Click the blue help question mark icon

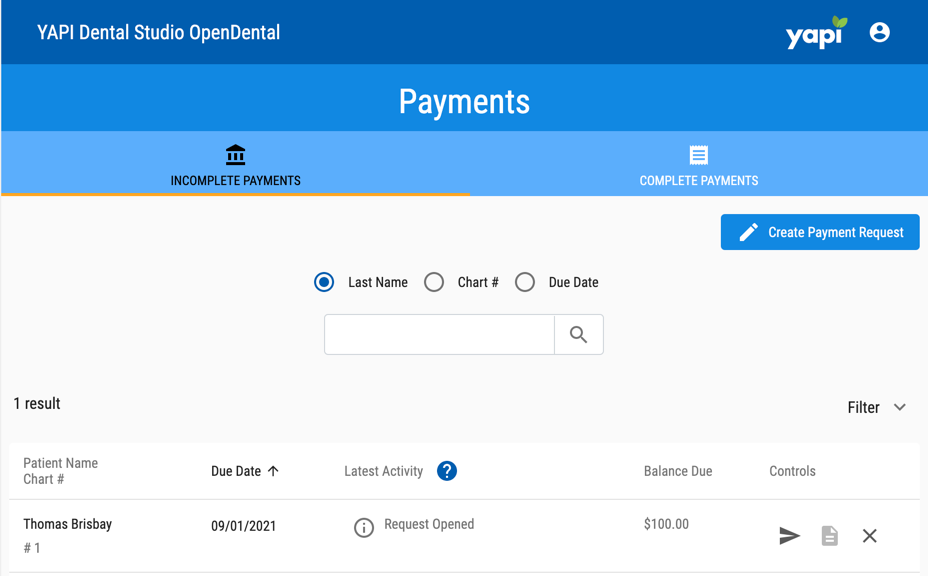[x=447, y=471]
